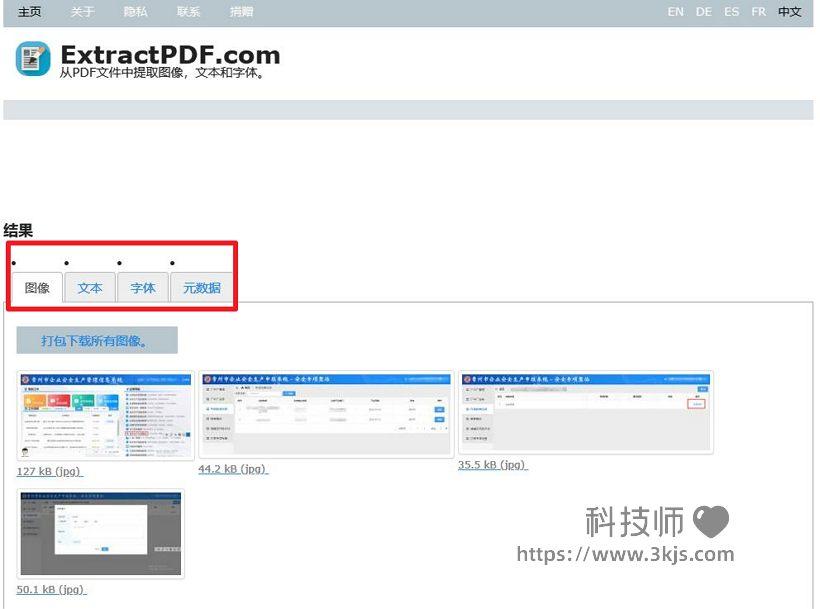
Task: Open the 捐赠 donate menu item
Action: pos(241,12)
